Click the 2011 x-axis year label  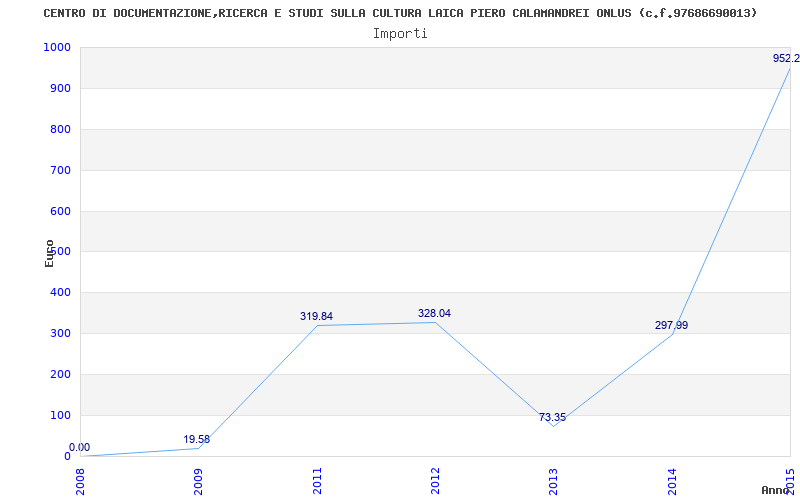(317, 481)
